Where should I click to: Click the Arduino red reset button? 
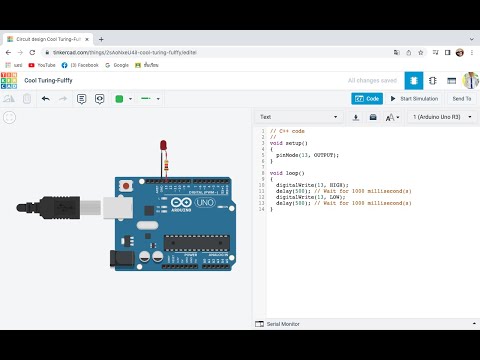pyautogui.click(x=126, y=186)
